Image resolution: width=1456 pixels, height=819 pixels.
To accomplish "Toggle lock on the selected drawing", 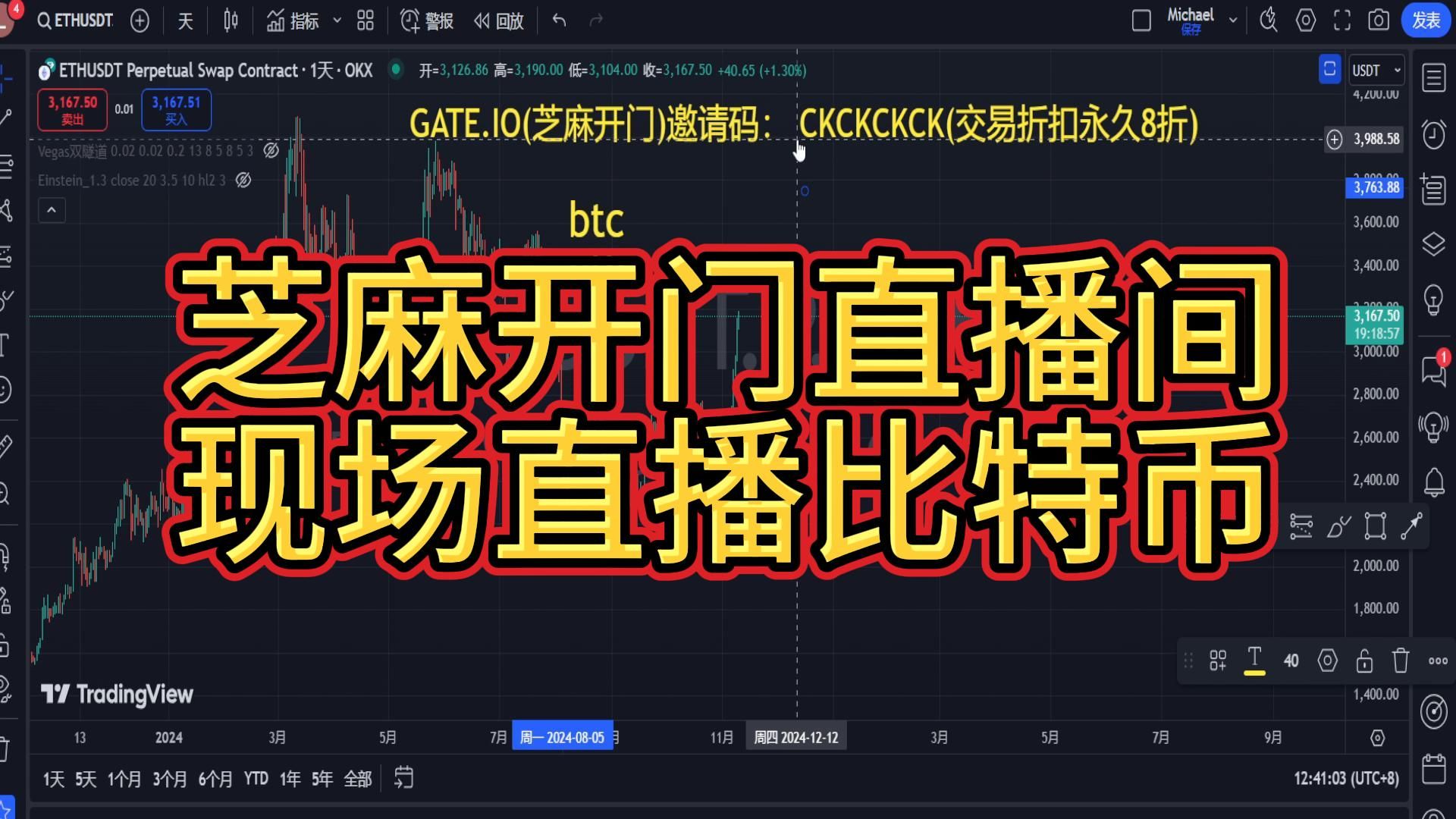I will 1364,661.
